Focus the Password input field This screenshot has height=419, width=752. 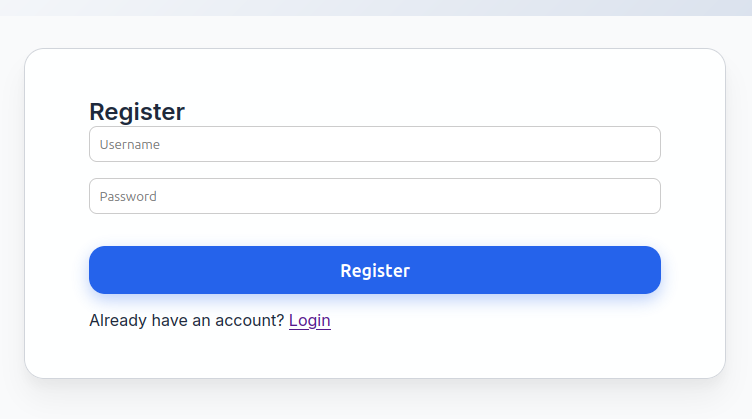point(374,196)
